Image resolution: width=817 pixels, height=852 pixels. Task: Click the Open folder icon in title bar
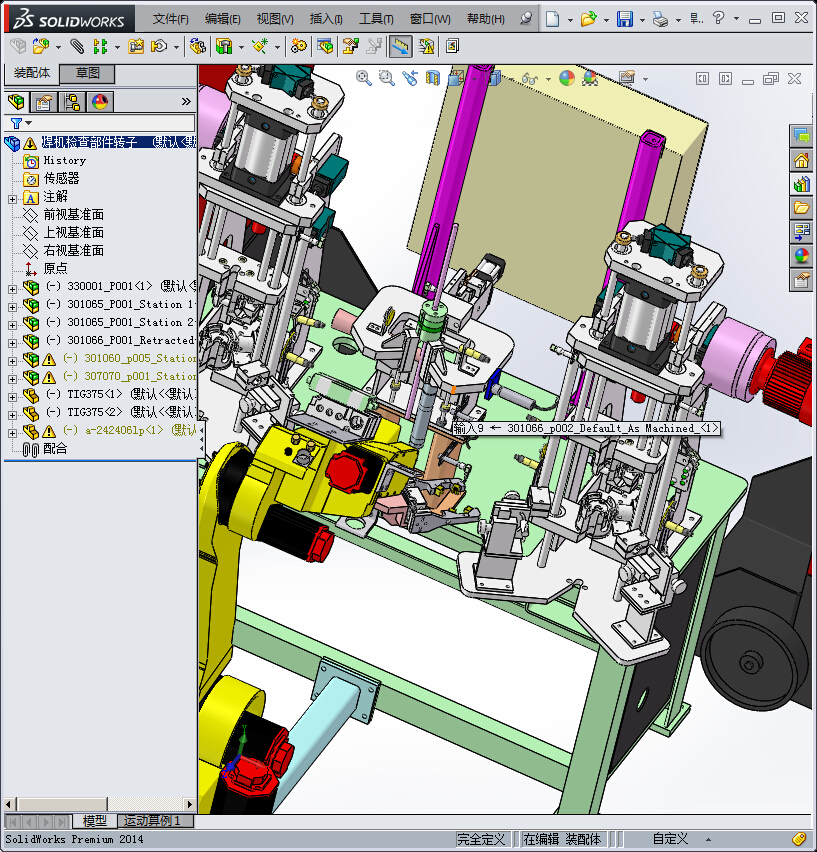pos(588,20)
